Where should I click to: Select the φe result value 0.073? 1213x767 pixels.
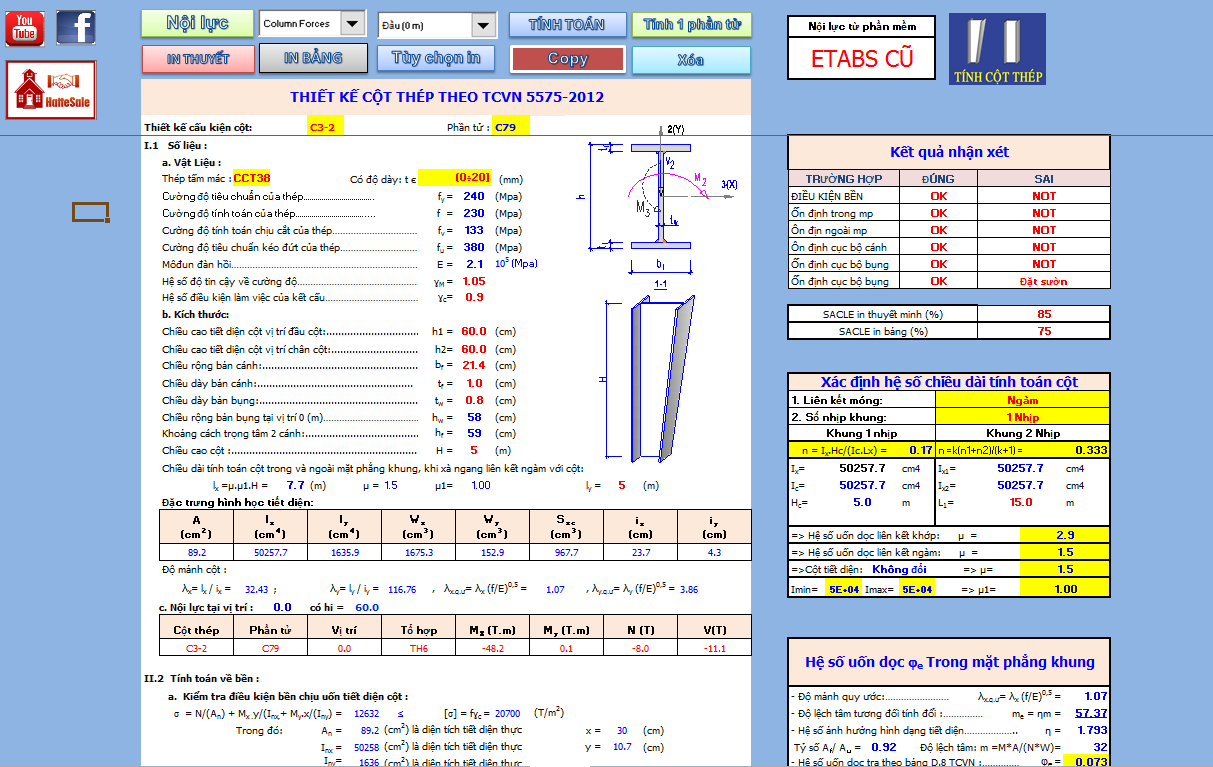(x=1089, y=763)
